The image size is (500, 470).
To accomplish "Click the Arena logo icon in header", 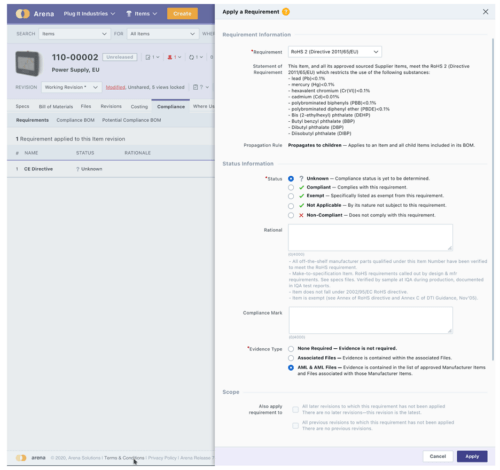I will [23, 14].
